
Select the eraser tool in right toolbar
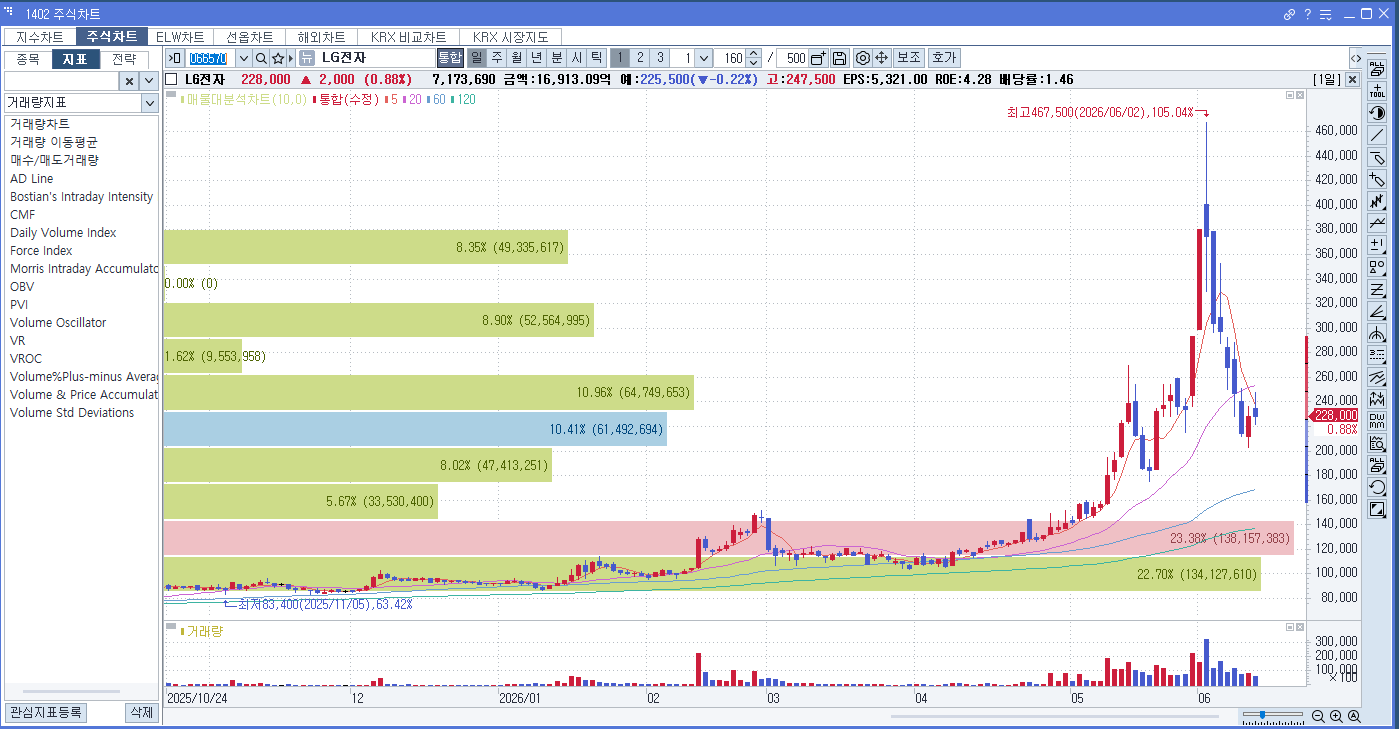[1377, 158]
